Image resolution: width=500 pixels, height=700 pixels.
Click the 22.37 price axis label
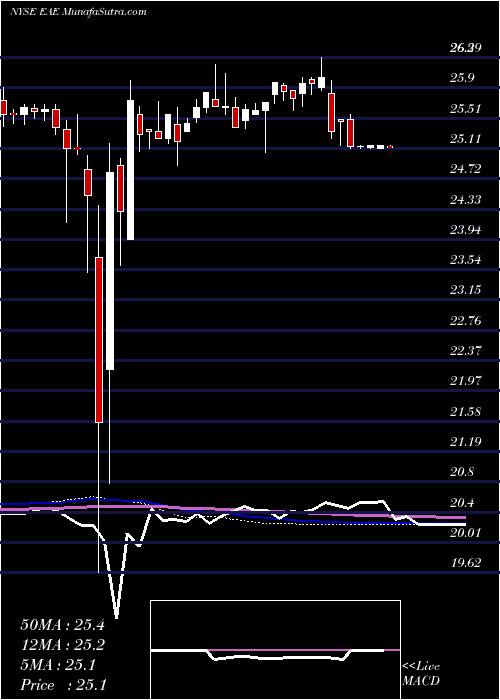[465, 350]
